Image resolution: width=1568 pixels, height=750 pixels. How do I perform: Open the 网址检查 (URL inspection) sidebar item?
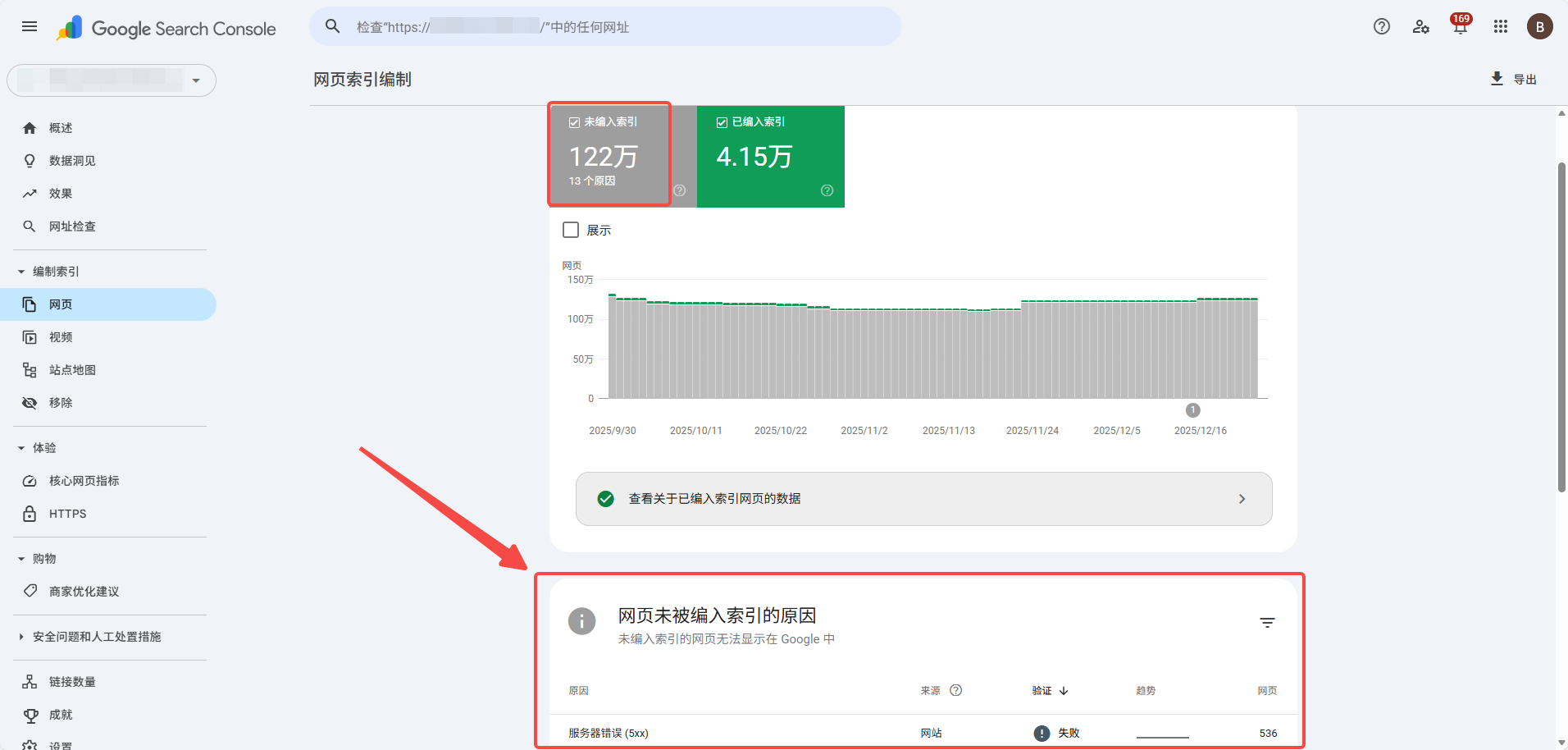tap(72, 226)
